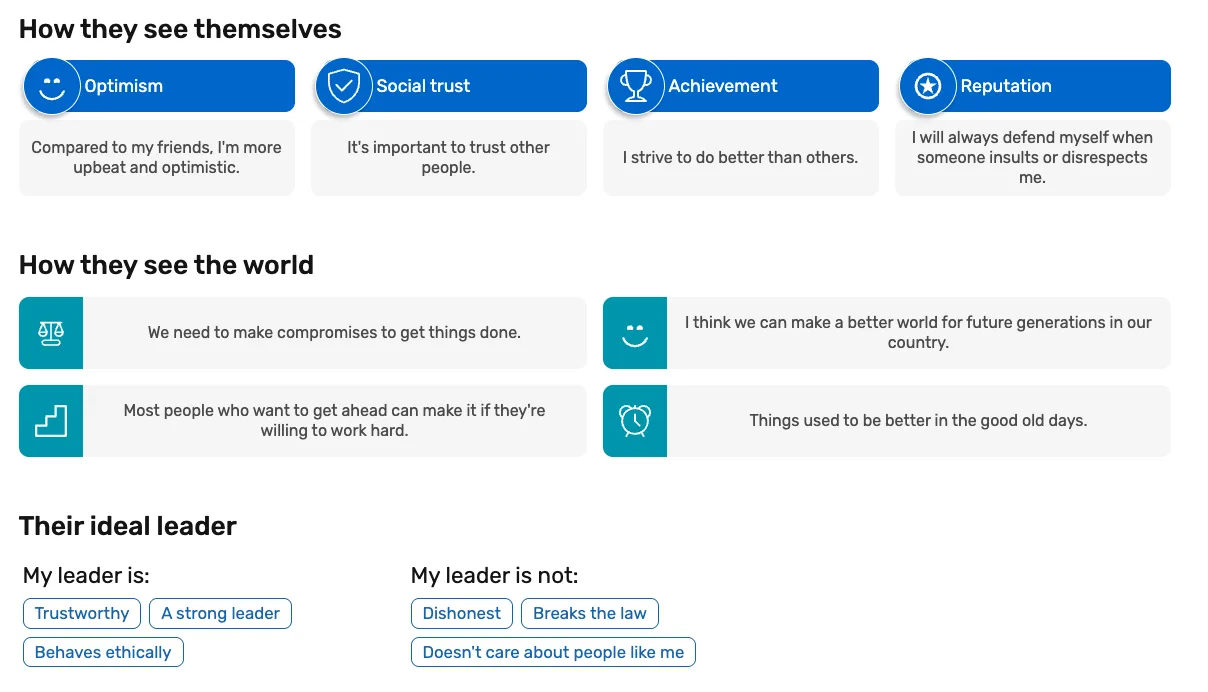Viewport: 1208px width, 692px height.
Task: Click the Optimism blue header label
Action: pos(124,86)
